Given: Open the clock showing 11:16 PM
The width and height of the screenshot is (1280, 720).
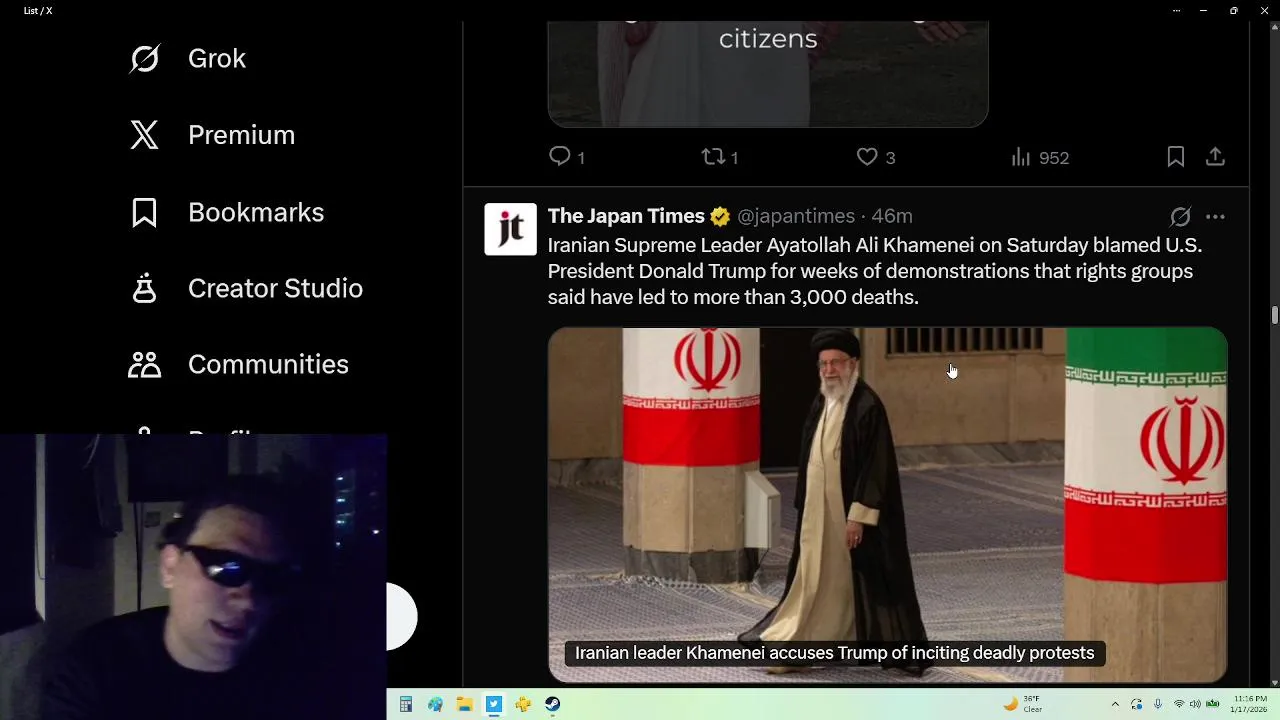Looking at the screenshot, I should [1248, 704].
